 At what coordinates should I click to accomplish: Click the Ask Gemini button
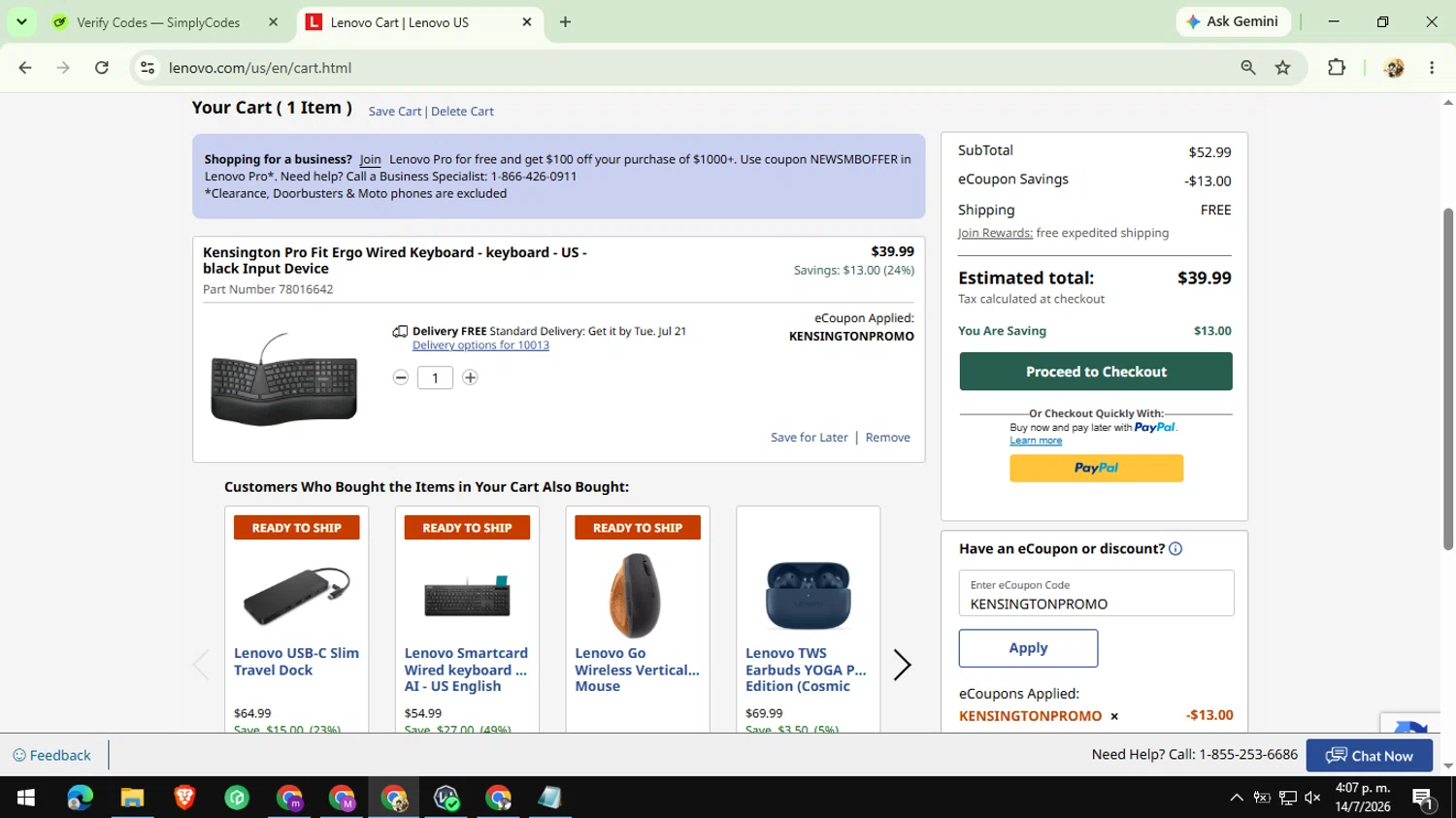1233,21
